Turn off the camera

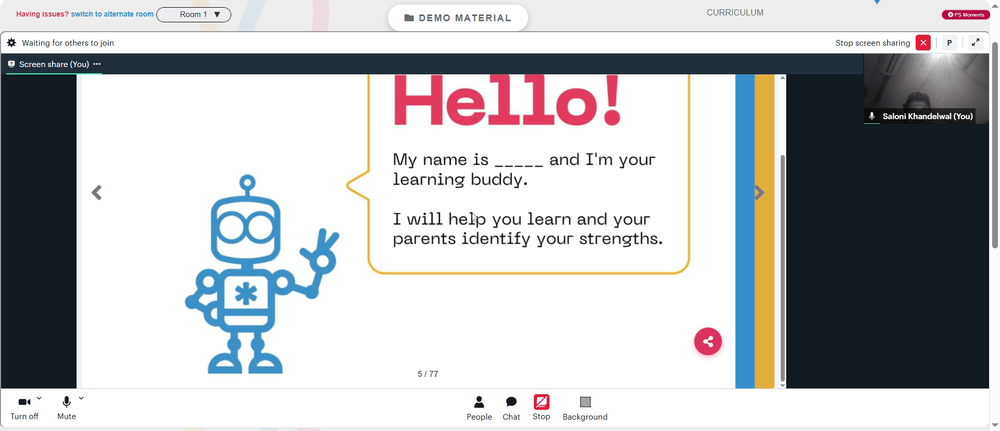[x=24, y=408]
